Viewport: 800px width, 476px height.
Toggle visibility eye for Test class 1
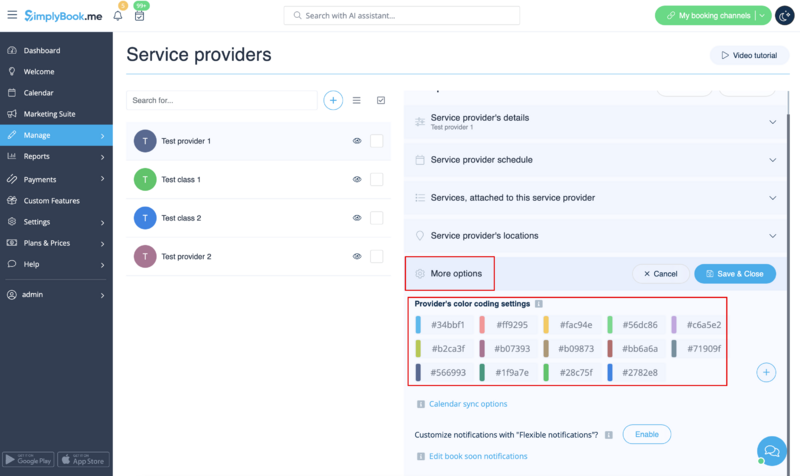pos(357,180)
